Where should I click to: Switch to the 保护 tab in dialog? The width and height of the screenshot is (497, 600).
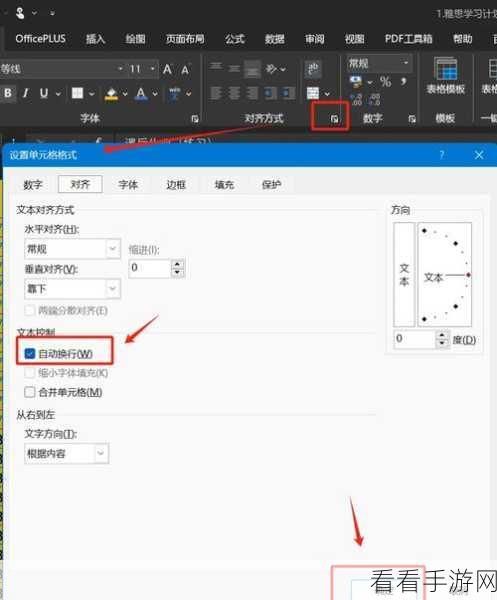272,185
